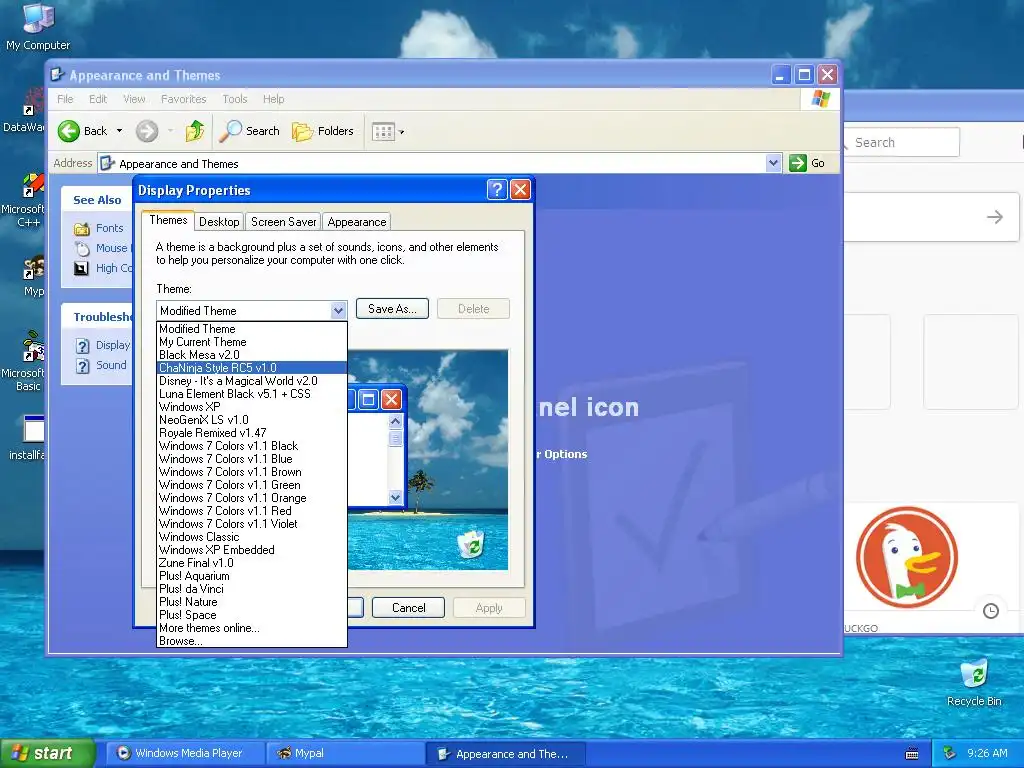Click the Forward arrow toolbar icon

pyautogui.click(x=147, y=131)
